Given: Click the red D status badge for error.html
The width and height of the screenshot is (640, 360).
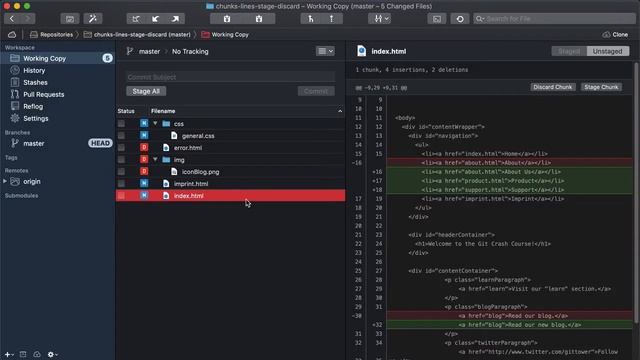Looking at the screenshot, I should (144, 147).
